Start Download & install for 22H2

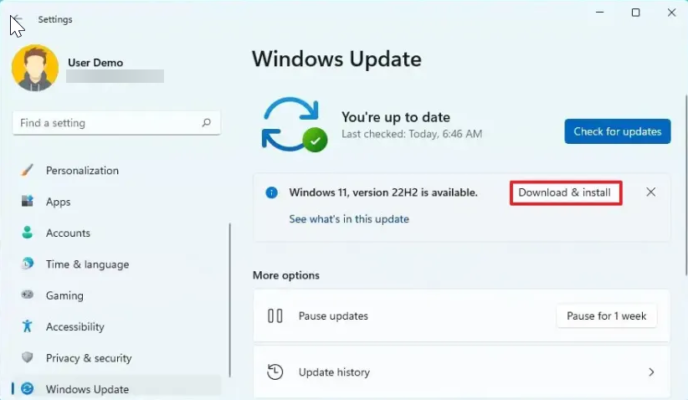coord(566,192)
